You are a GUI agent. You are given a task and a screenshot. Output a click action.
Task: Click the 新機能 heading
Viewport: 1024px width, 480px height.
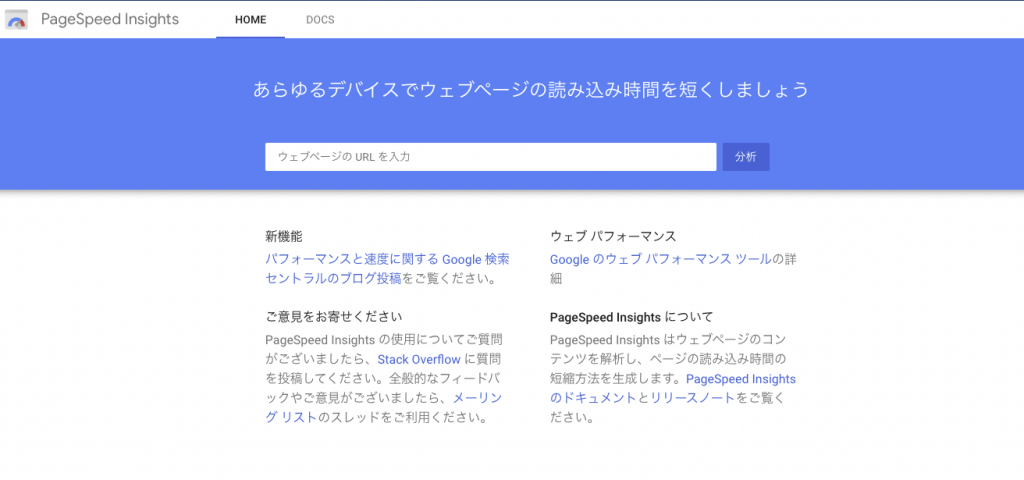(x=283, y=236)
